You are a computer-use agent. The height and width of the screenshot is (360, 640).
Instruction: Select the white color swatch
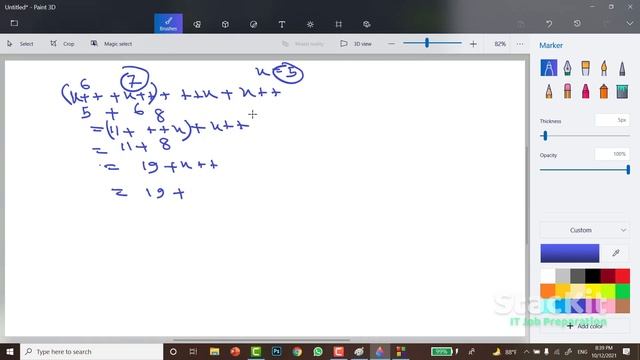[x=548, y=276]
